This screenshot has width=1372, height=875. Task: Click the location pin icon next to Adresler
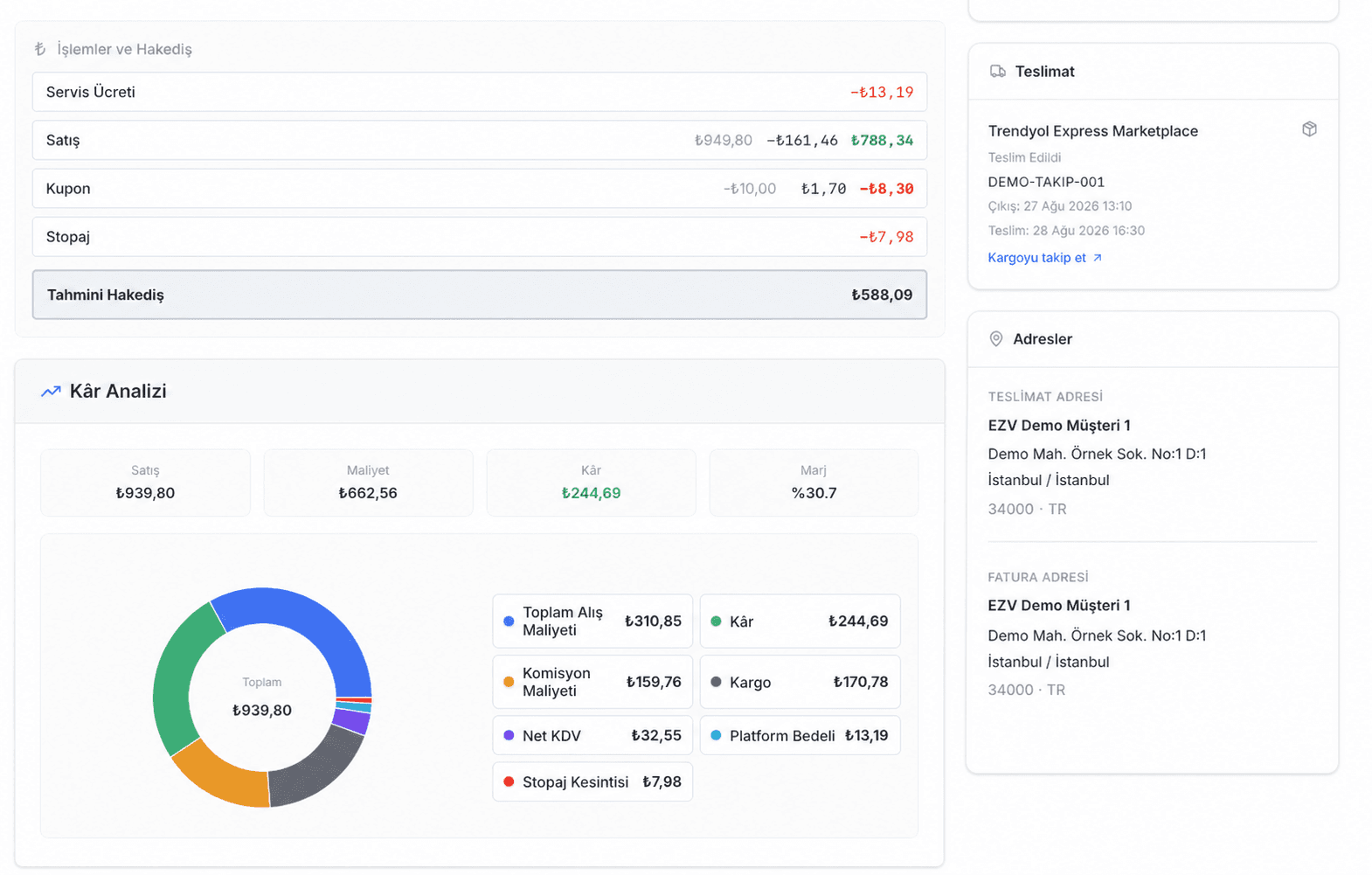995,339
